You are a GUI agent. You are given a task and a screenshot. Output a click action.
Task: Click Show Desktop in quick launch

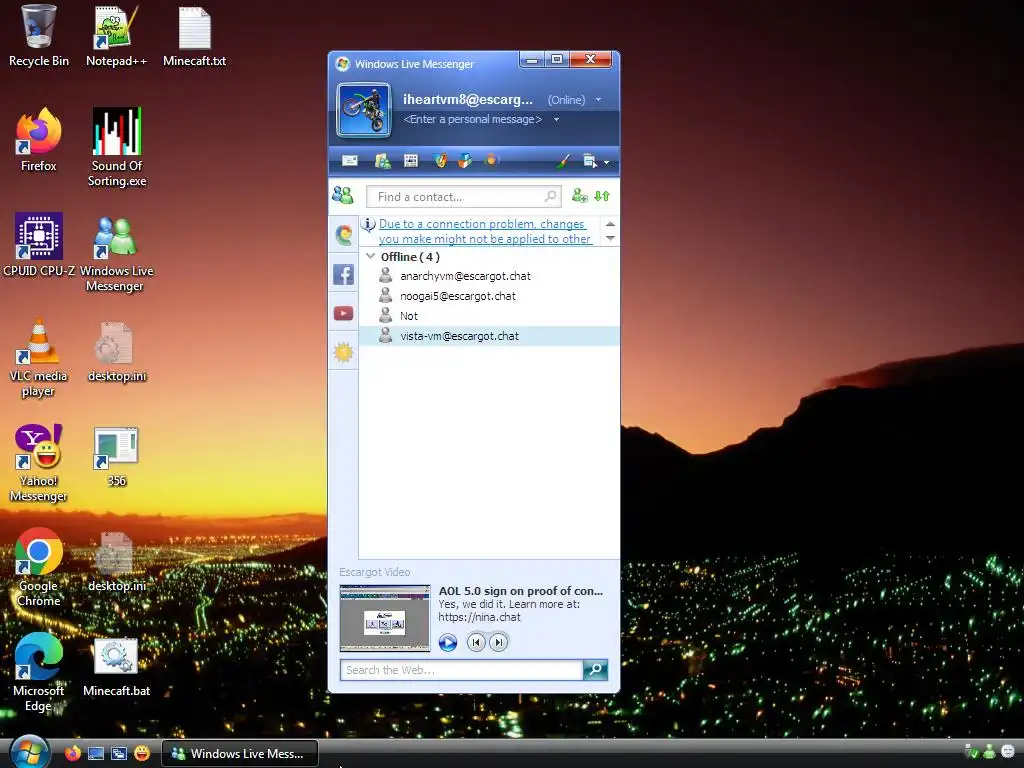(x=96, y=754)
